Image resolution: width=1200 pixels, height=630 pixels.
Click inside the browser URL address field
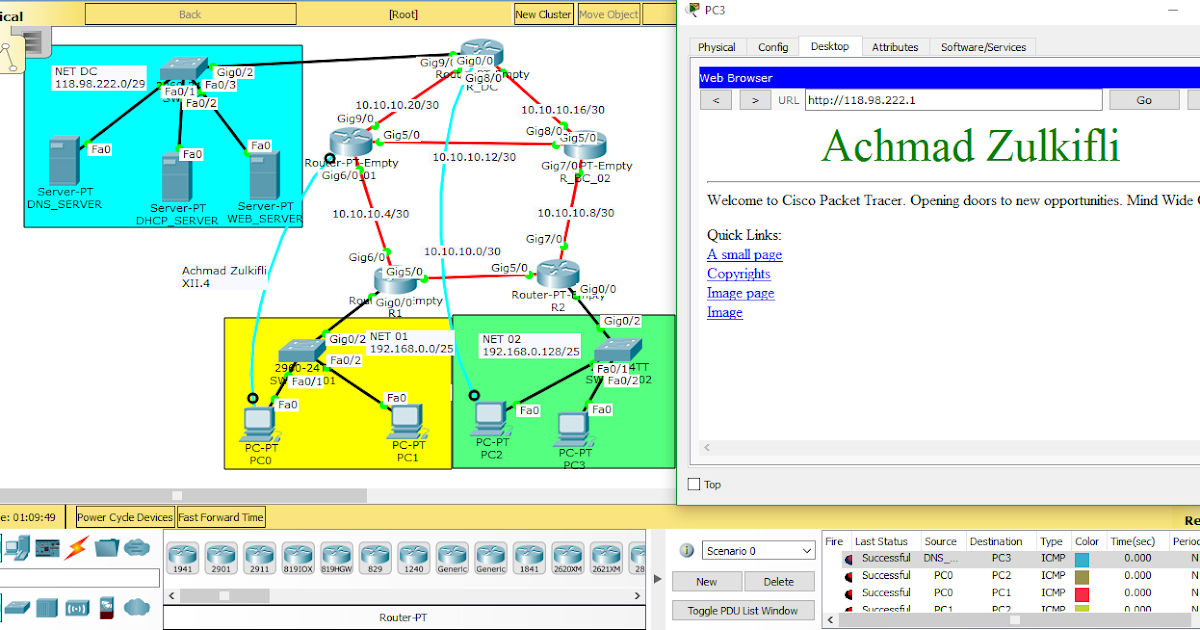coord(950,99)
